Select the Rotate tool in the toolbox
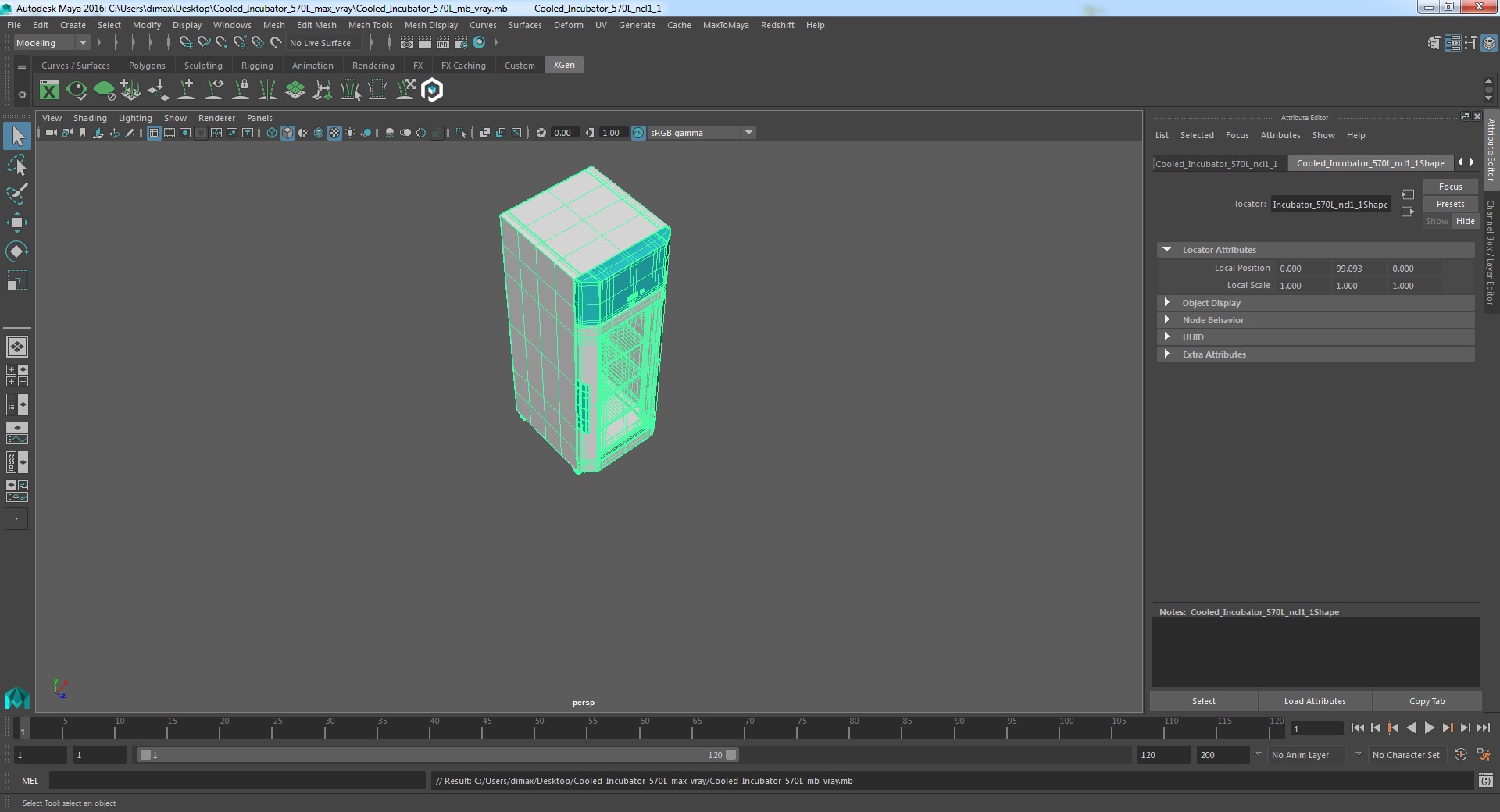The image size is (1500, 812). 17,251
